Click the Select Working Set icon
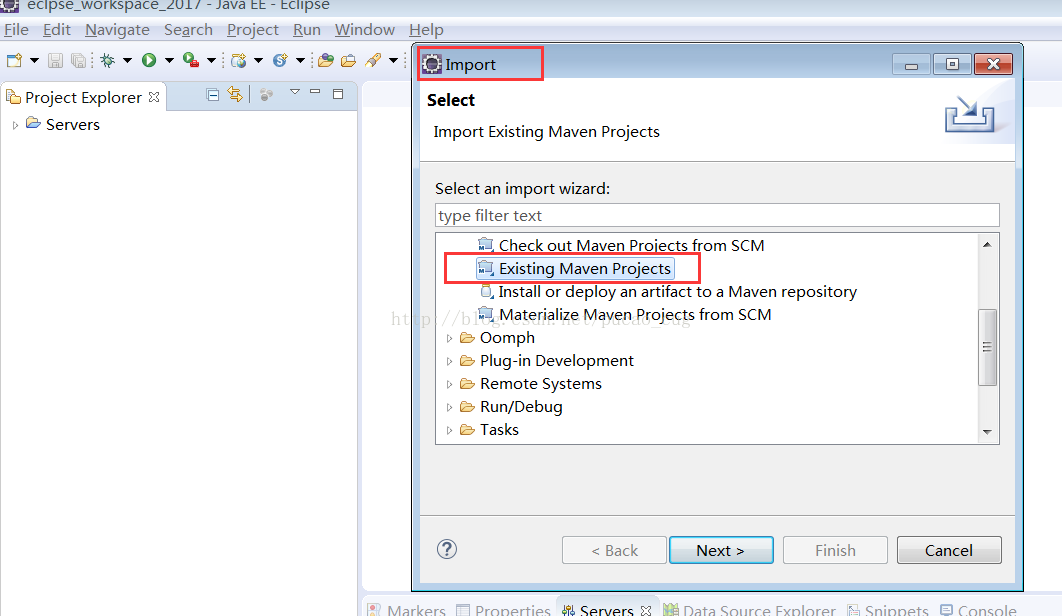 point(266,95)
